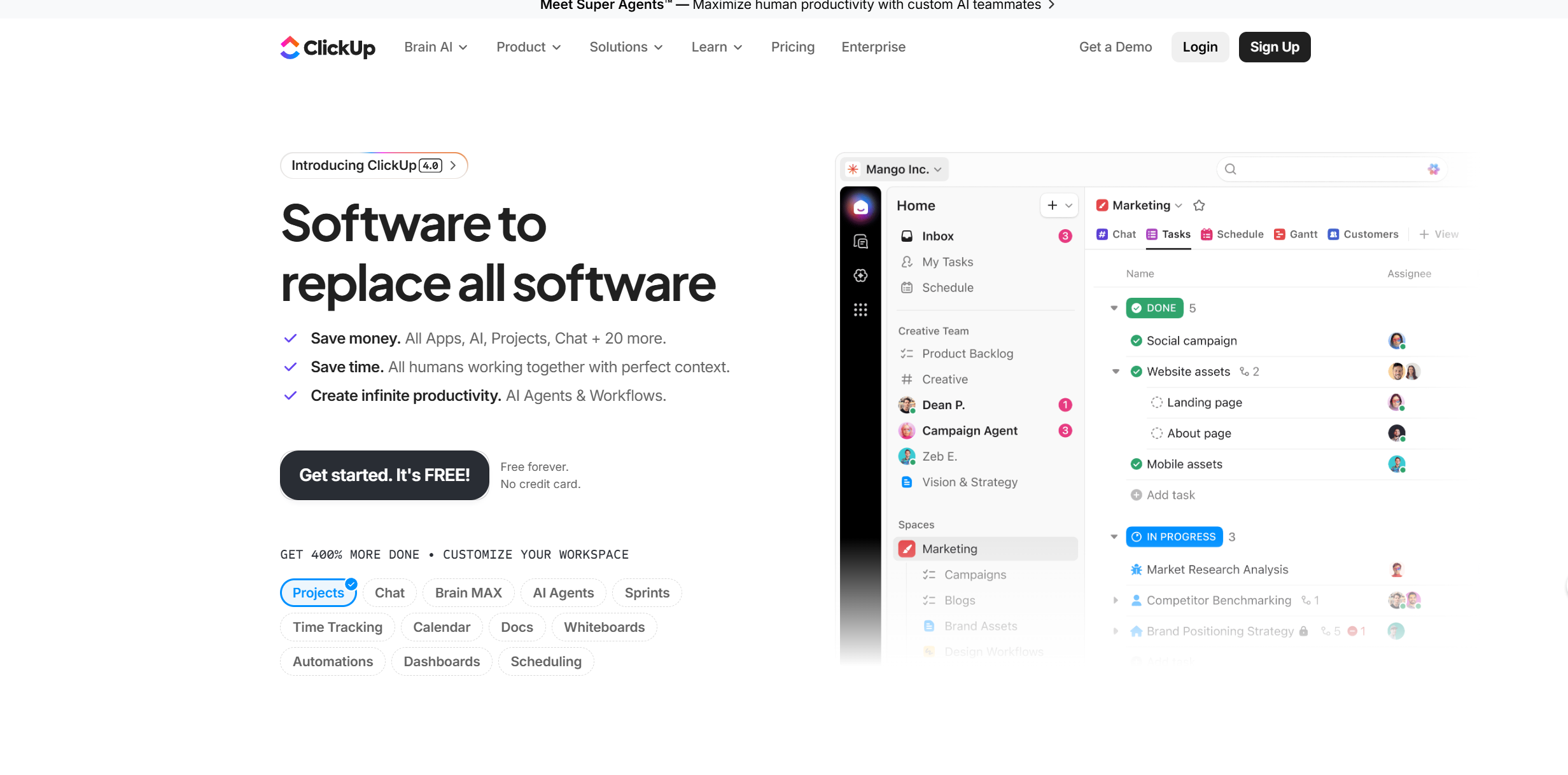Switch to the Customers view tab

click(1363, 234)
